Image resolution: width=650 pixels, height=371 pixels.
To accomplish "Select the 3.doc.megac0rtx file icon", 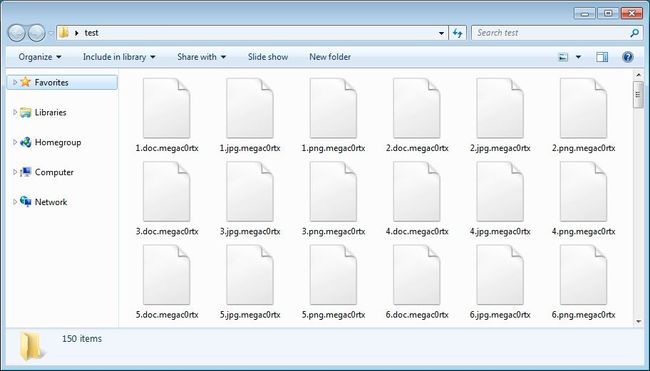I will (x=167, y=192).
